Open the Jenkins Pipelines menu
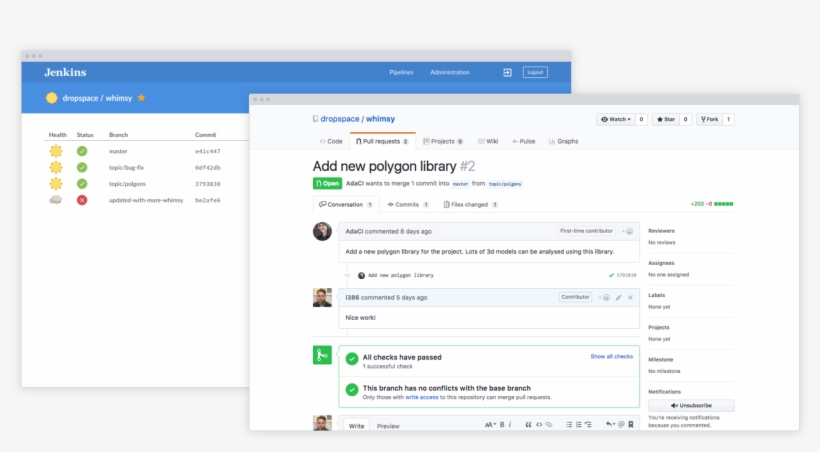Image resolution: width=820 pixels, height=452 pixels. pyautogui.click(x=401, y=72)
